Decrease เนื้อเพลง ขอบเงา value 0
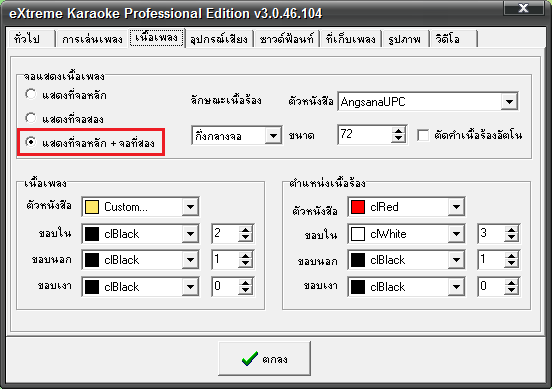This screenshot has height=389, width=552. coord(245,291)
